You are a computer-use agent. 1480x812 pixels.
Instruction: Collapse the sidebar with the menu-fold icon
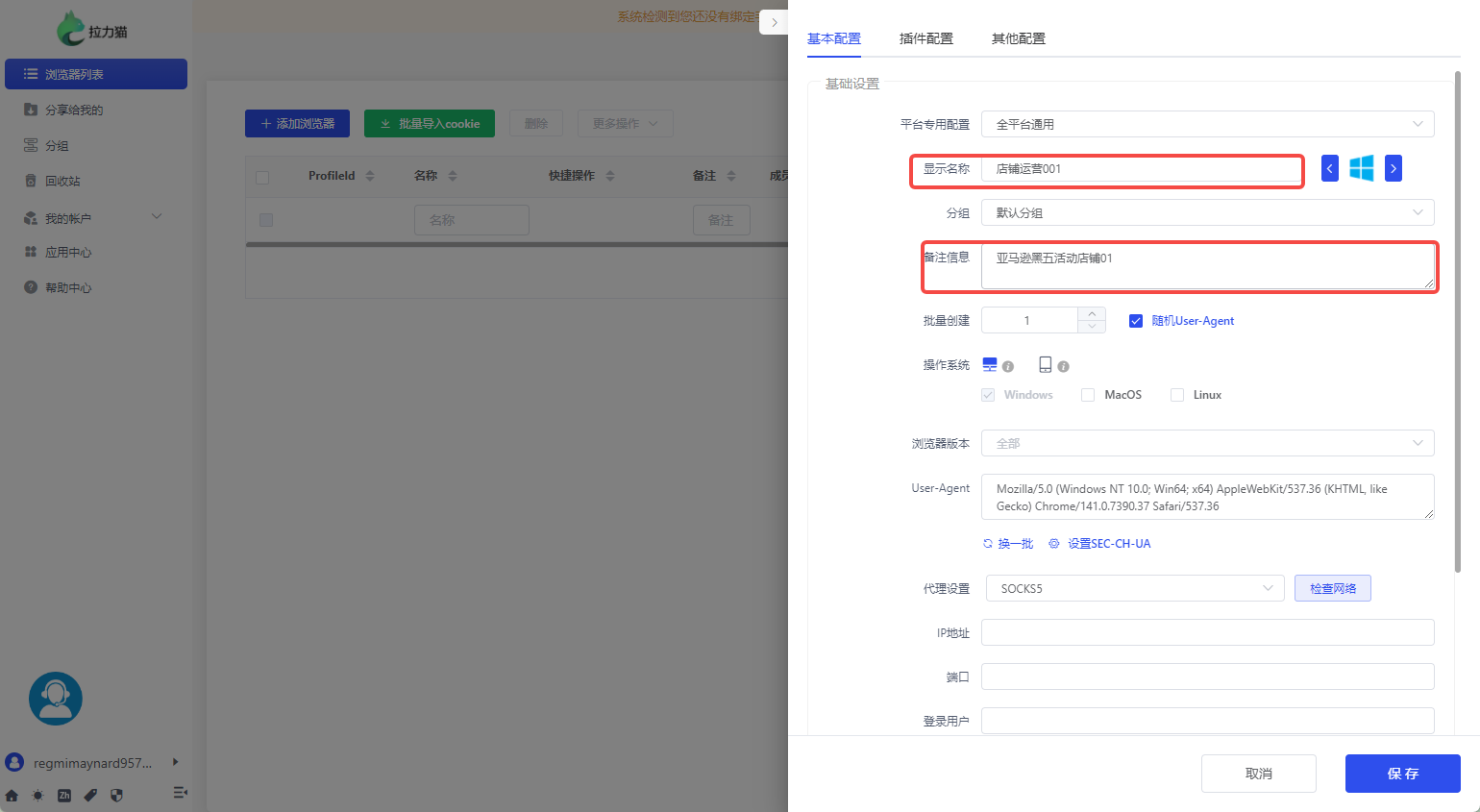(180, 793)
